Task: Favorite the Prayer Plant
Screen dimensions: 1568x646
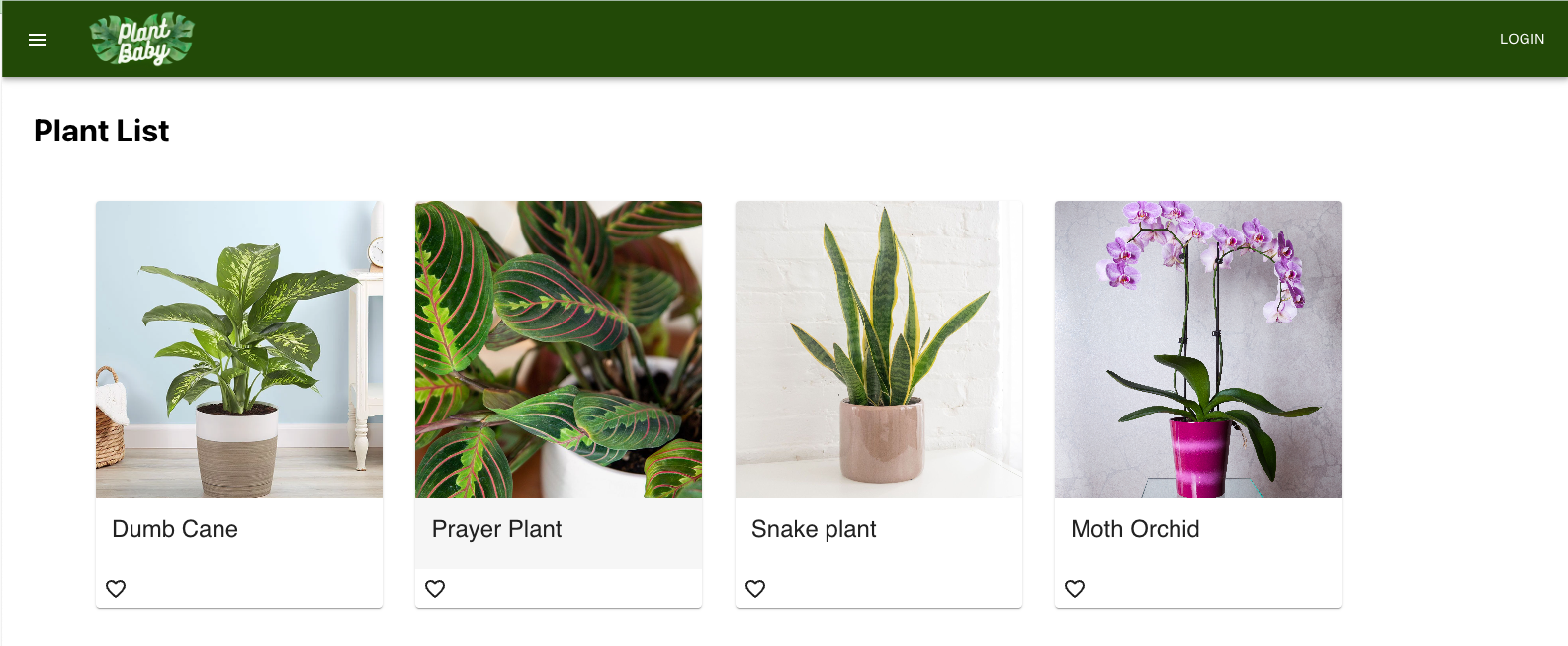Action: click(x=435, y=588)
